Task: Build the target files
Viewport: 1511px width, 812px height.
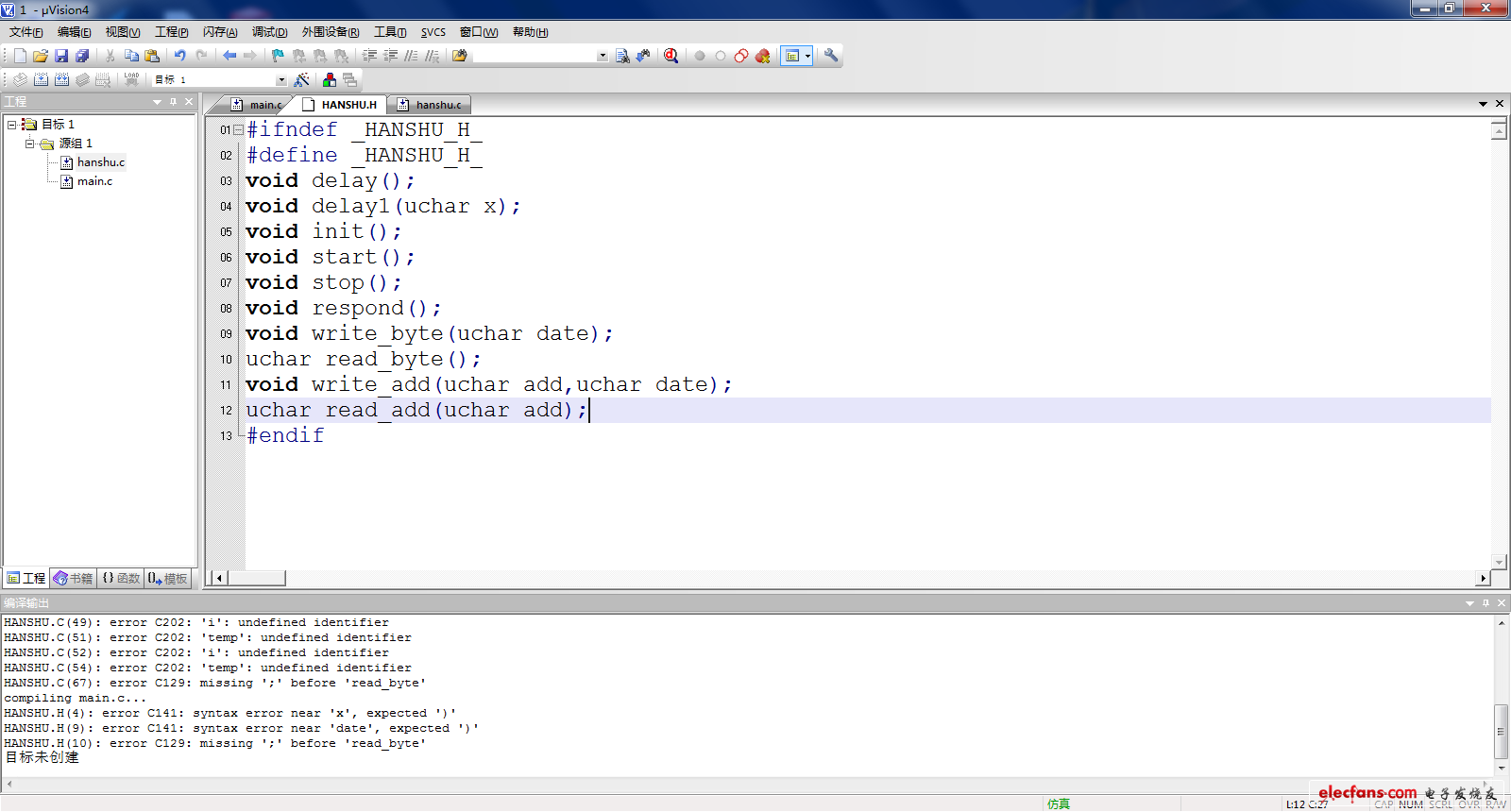Action: (41, 80)
